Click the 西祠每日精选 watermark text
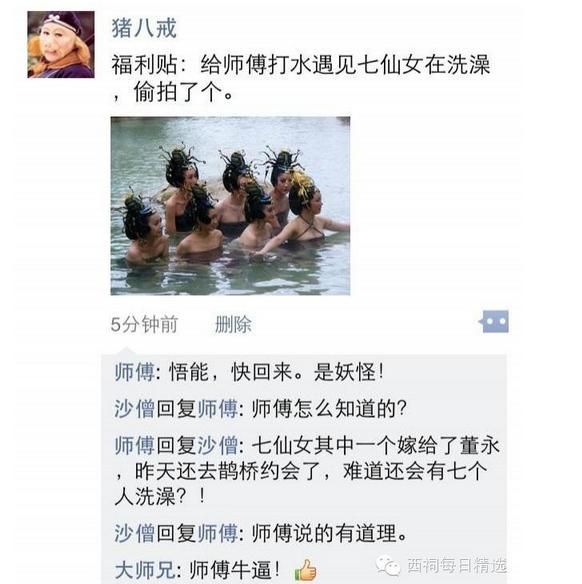 click(x=457, y=566)
